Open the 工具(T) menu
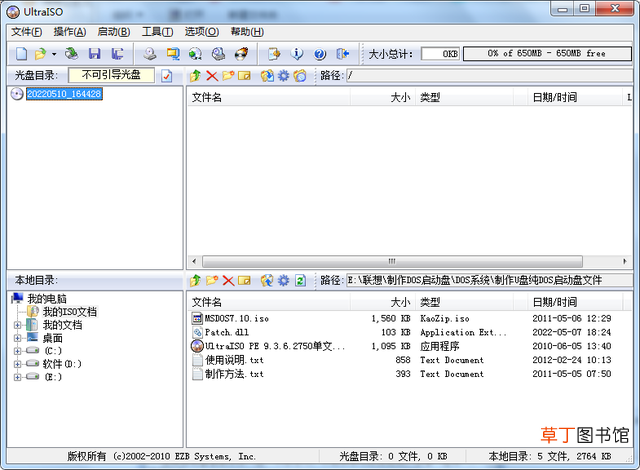 158,32
